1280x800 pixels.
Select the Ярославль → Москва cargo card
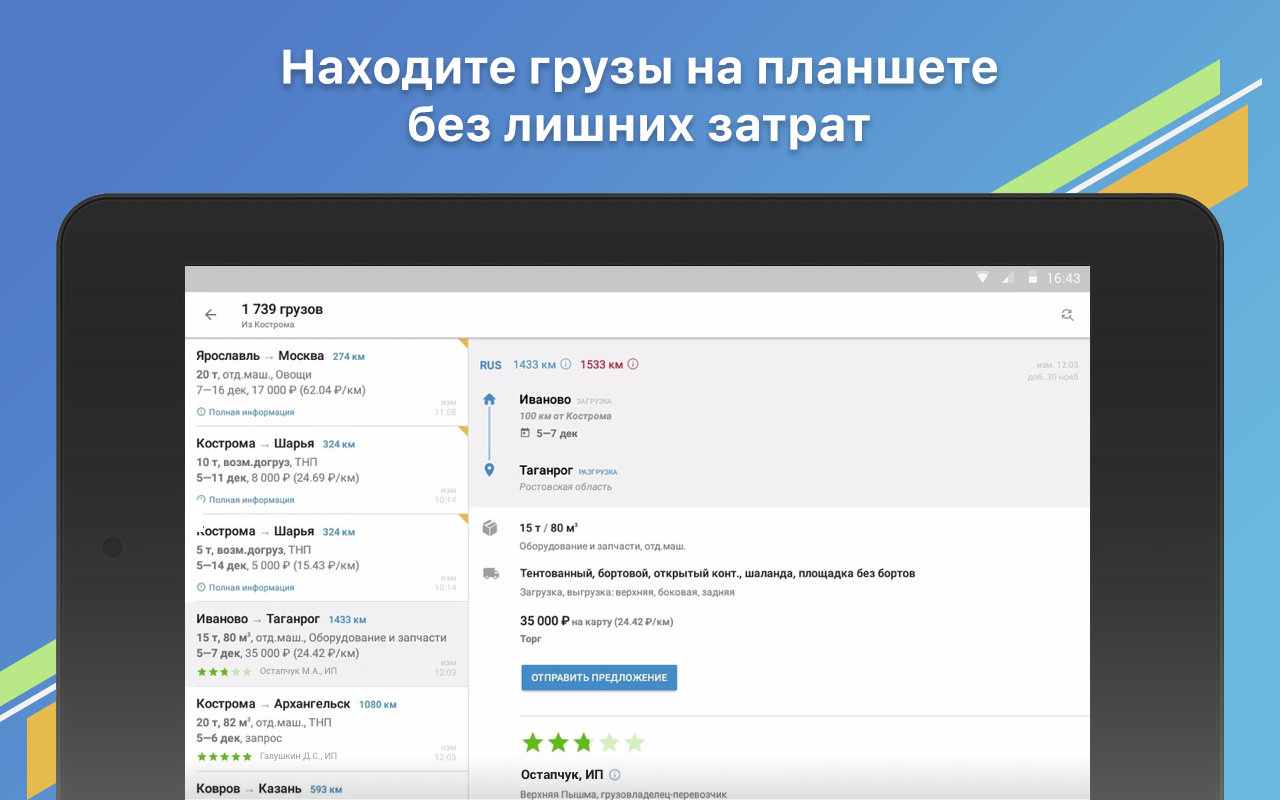tap(326, 383)
